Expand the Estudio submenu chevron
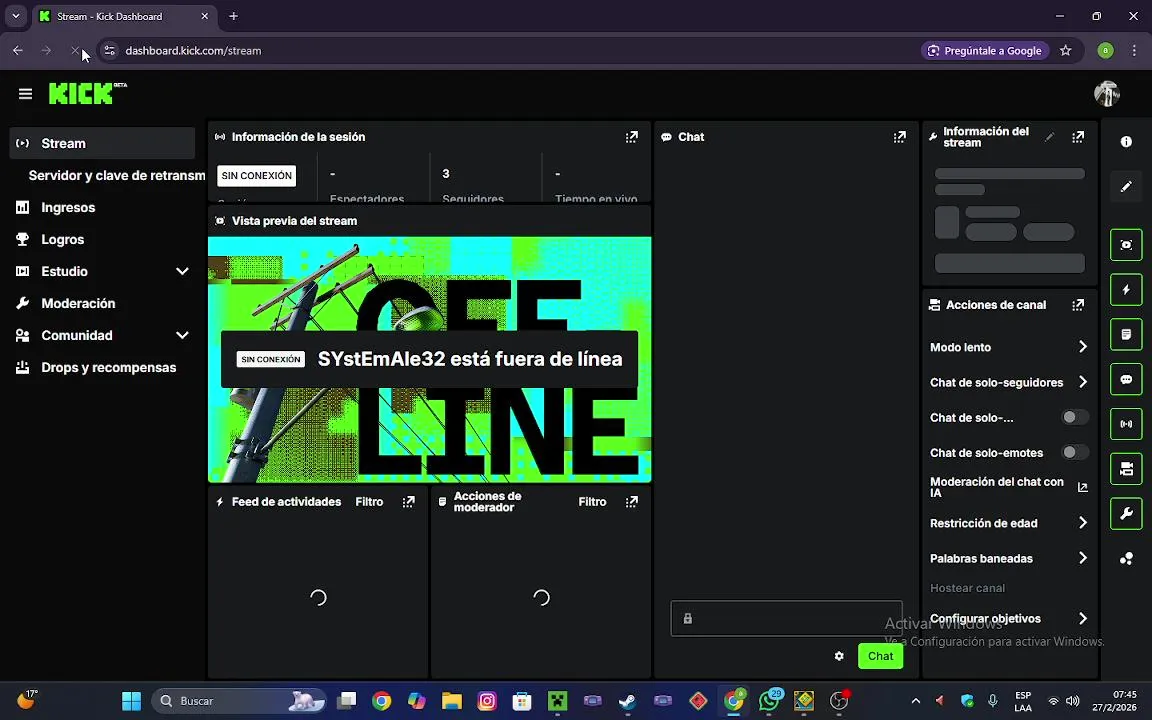 (182, 271)
